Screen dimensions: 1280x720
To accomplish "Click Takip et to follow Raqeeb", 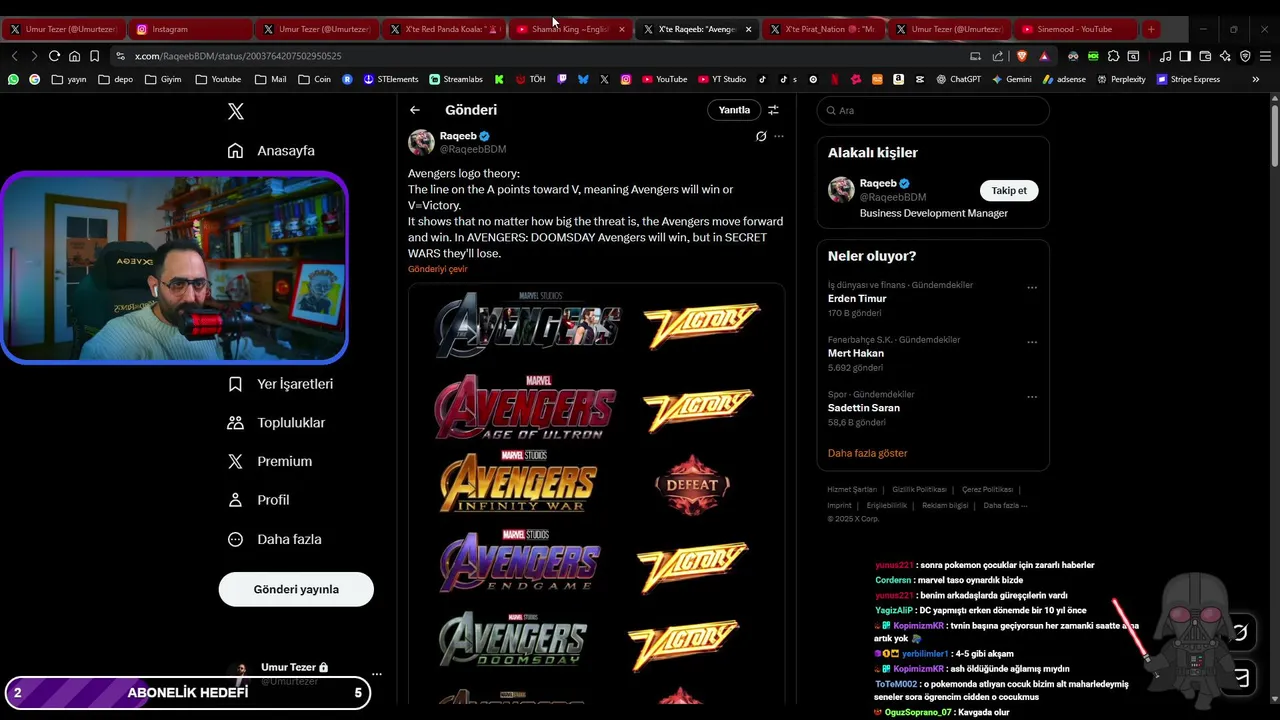I will 1009,190.
